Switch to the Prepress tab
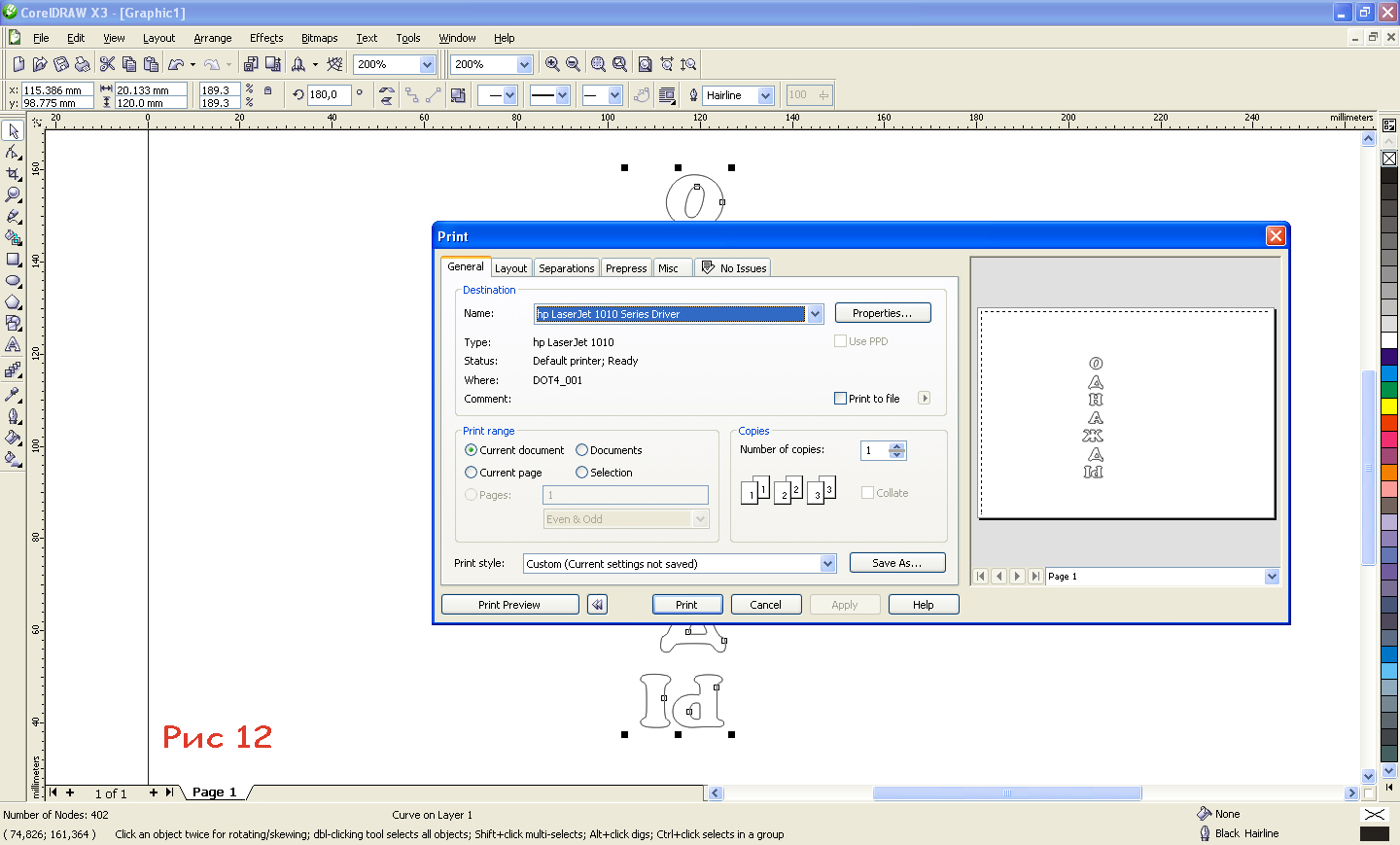 pyautogui.click(x=626, y=268)
